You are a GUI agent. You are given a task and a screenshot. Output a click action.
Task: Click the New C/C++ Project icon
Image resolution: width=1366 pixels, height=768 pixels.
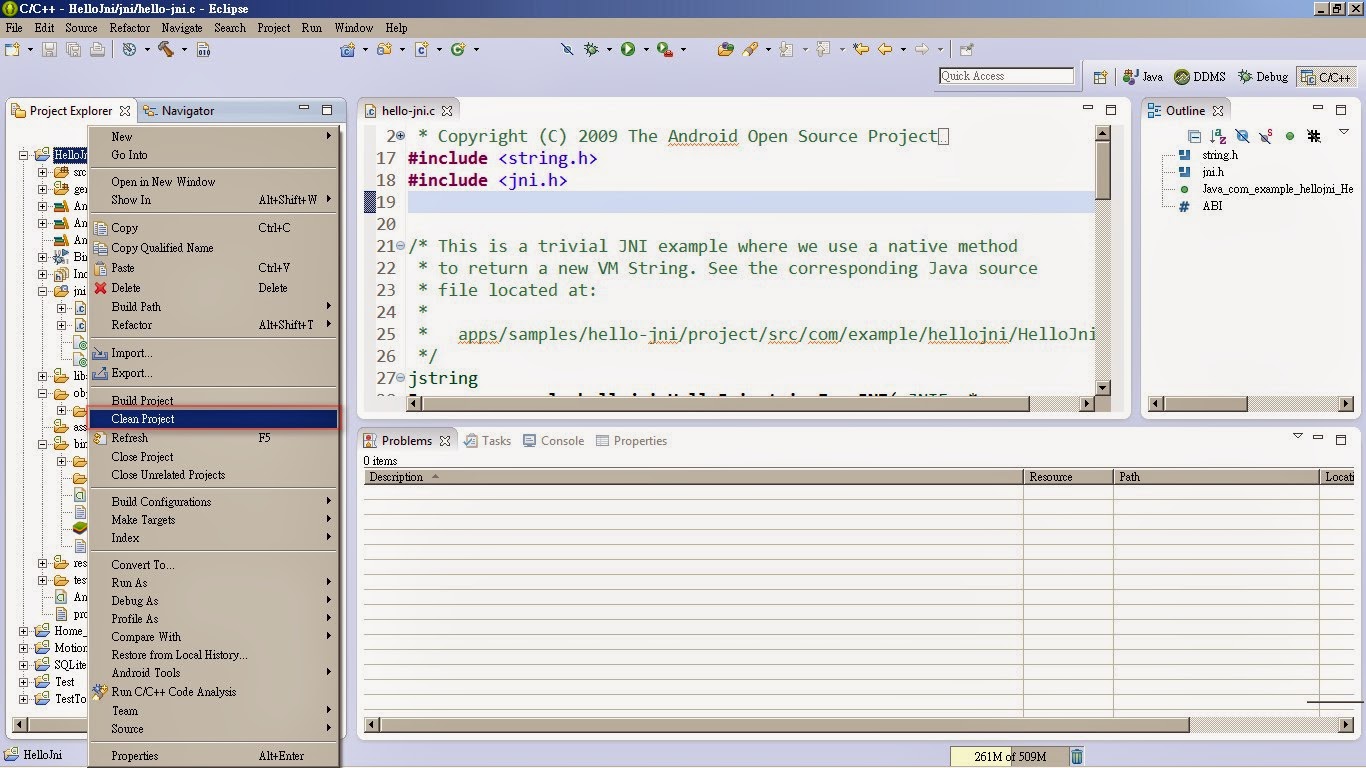click(x=348, y=49)
